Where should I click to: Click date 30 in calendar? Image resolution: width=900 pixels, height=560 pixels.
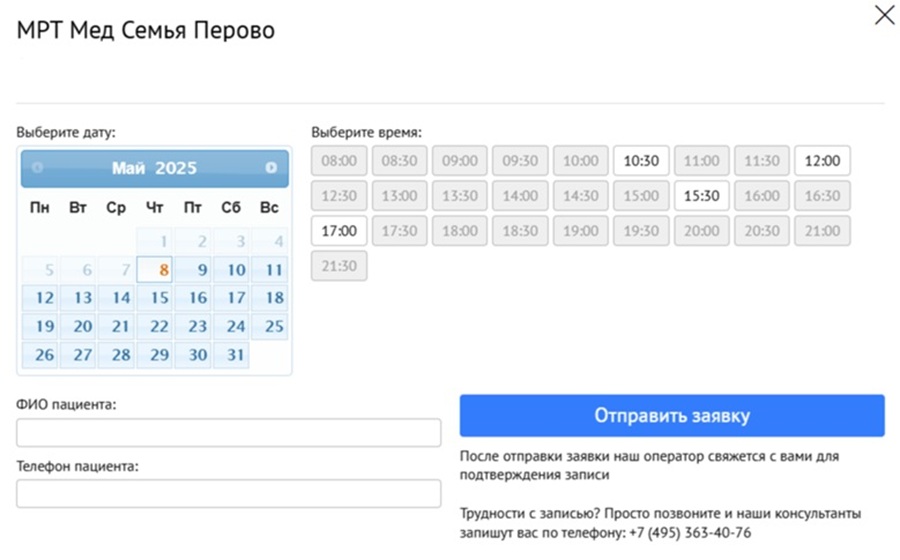193,355
